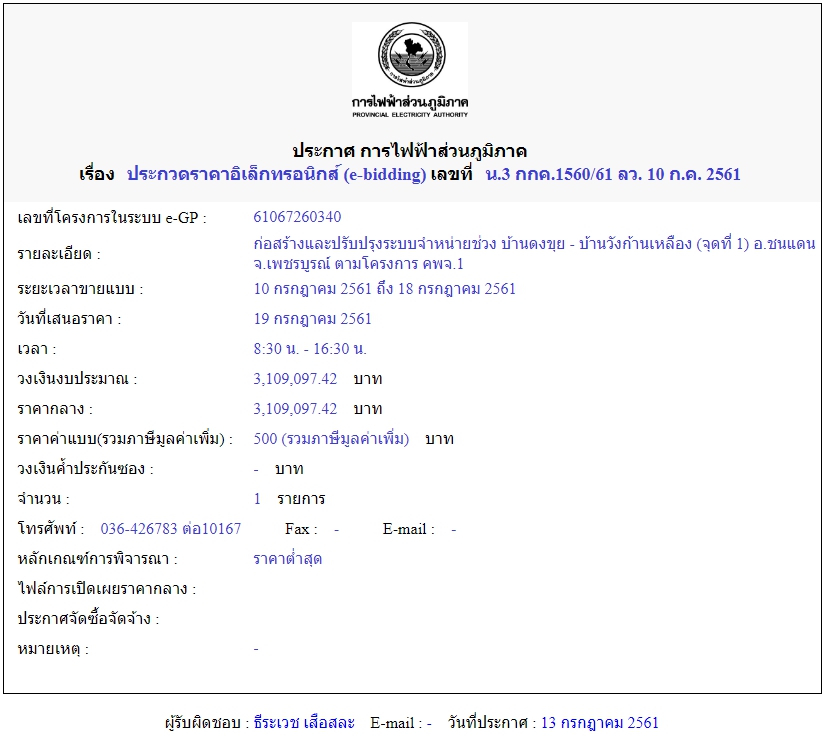Select label 'เวลา :'

36,349
